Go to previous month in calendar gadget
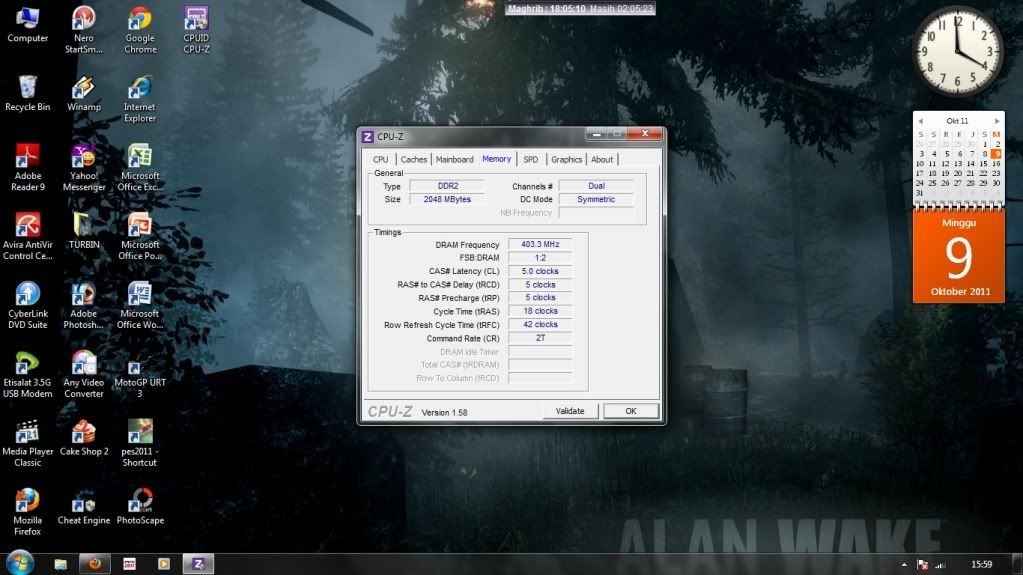1023x575 pixels. coord(921,121)
